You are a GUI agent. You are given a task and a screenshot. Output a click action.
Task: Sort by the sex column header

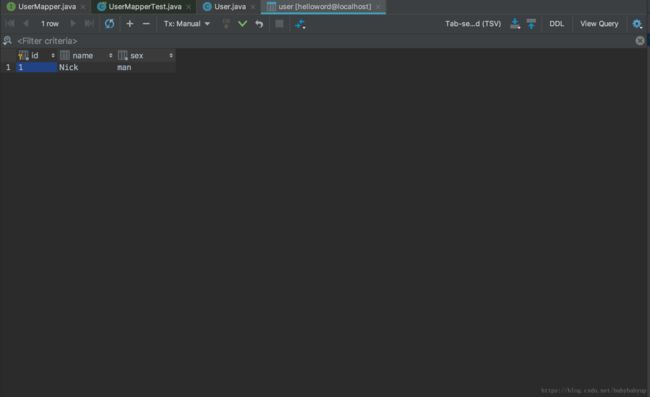coord(146,56)
